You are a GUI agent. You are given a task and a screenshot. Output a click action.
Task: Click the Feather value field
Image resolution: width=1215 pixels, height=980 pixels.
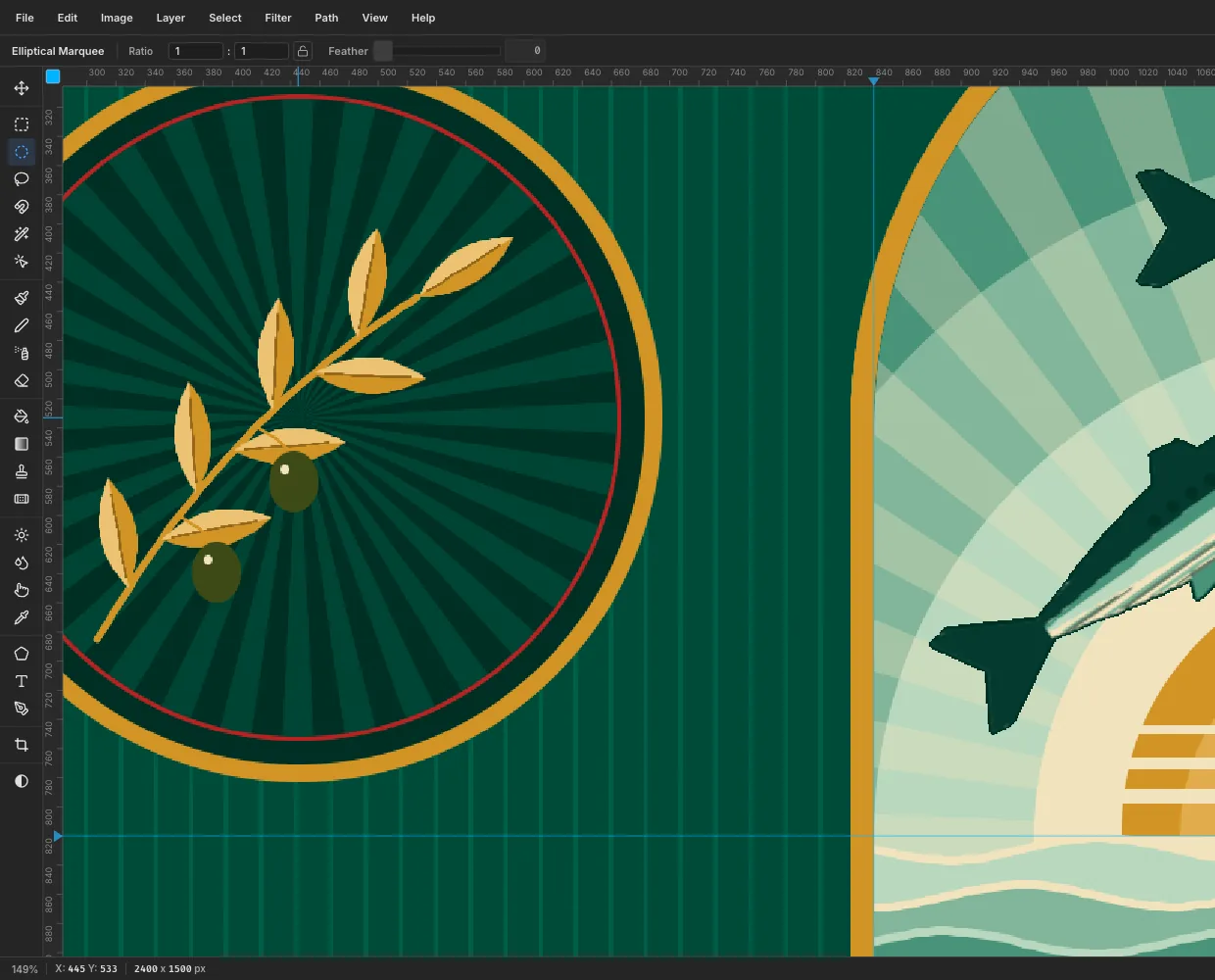(524, 51)
